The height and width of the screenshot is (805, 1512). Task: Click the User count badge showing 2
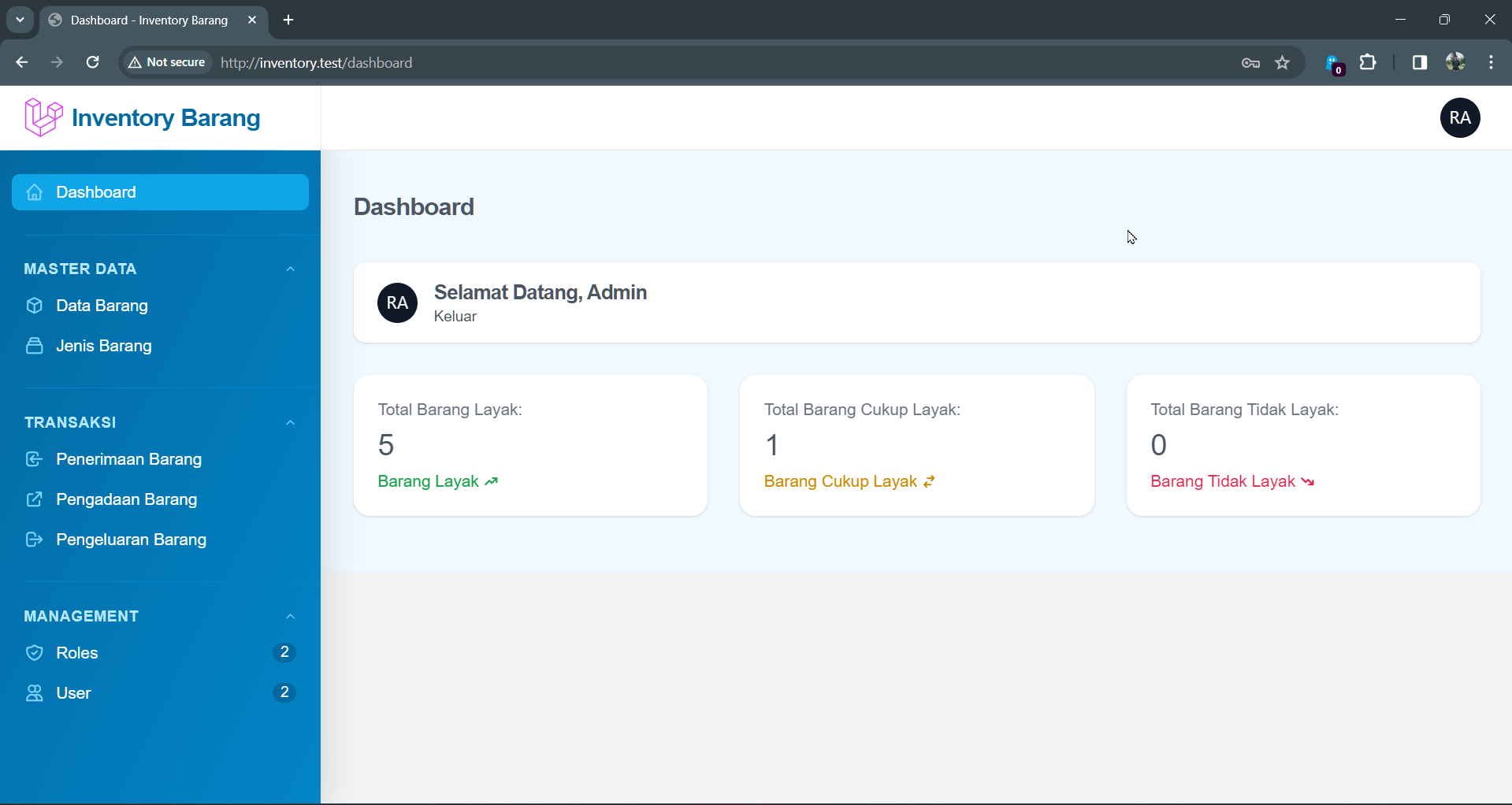284,692
